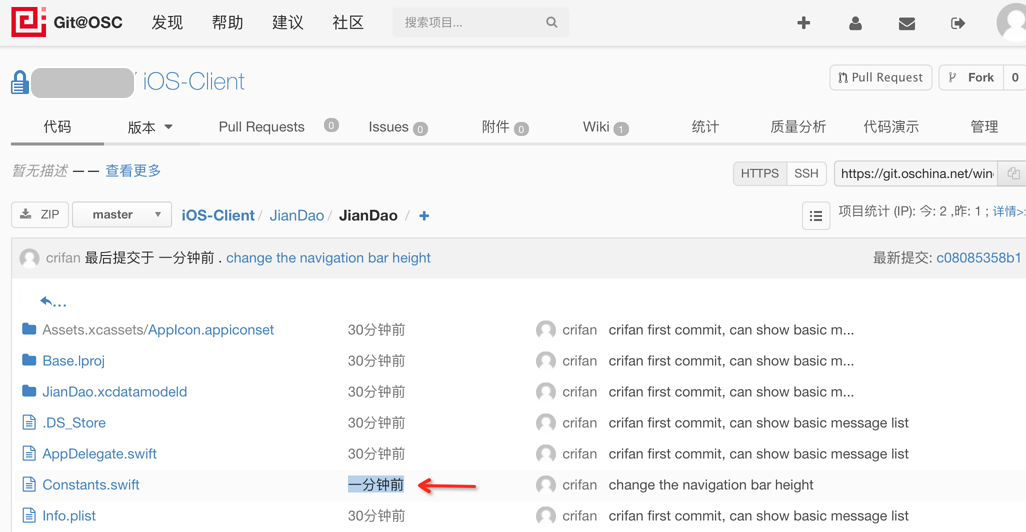Click the Fork button
The image size is (1026, 532).
(x=971, y=77)
